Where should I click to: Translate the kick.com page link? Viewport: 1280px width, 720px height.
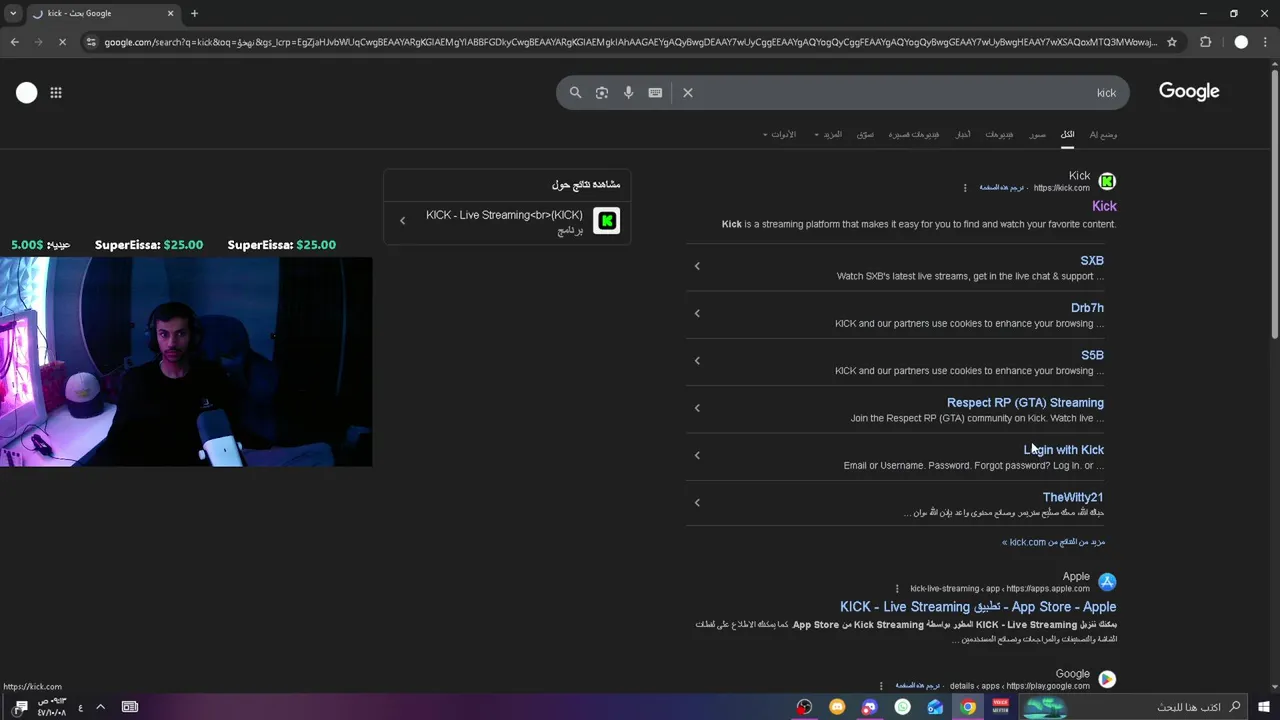1002,188
